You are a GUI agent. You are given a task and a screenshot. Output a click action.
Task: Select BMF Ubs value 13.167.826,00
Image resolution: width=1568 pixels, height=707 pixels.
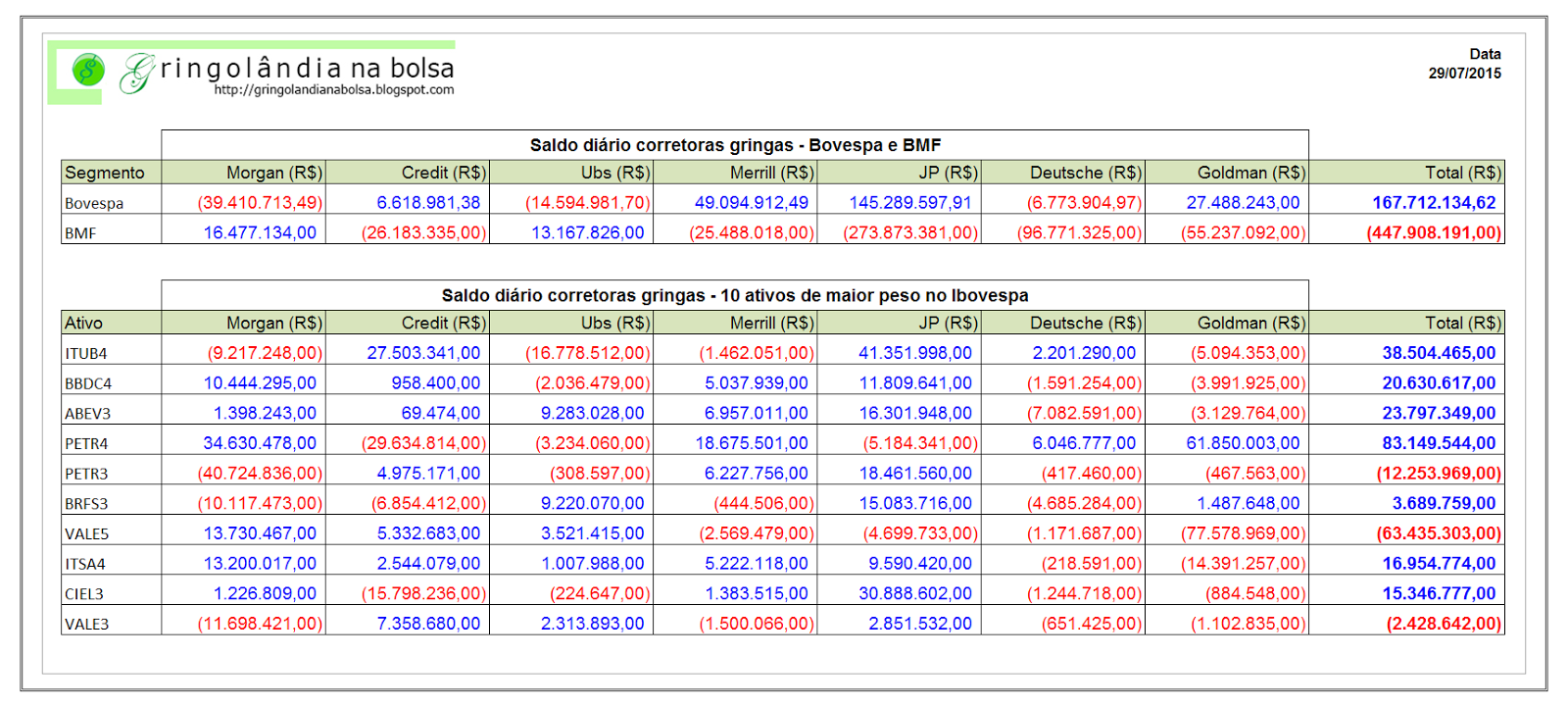[x=588, y=233]
